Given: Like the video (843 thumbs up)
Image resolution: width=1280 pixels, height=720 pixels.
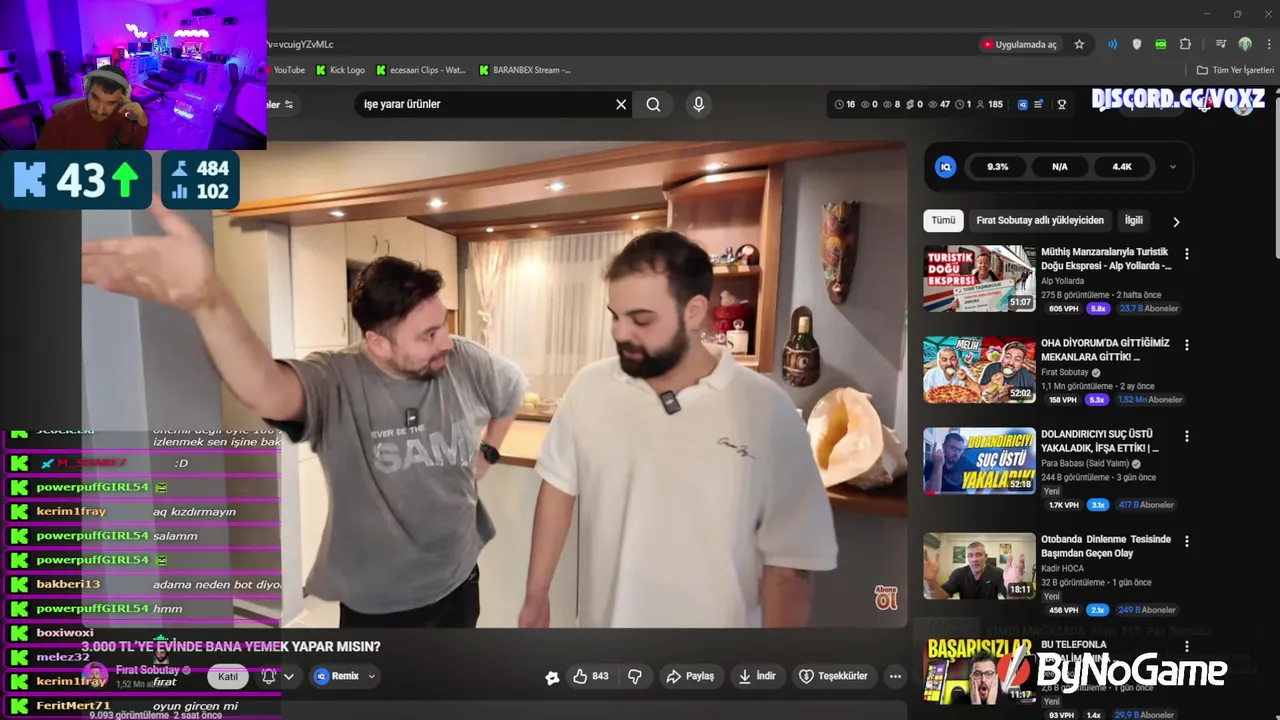Looking at the screenshot, I should coord(590,676).
